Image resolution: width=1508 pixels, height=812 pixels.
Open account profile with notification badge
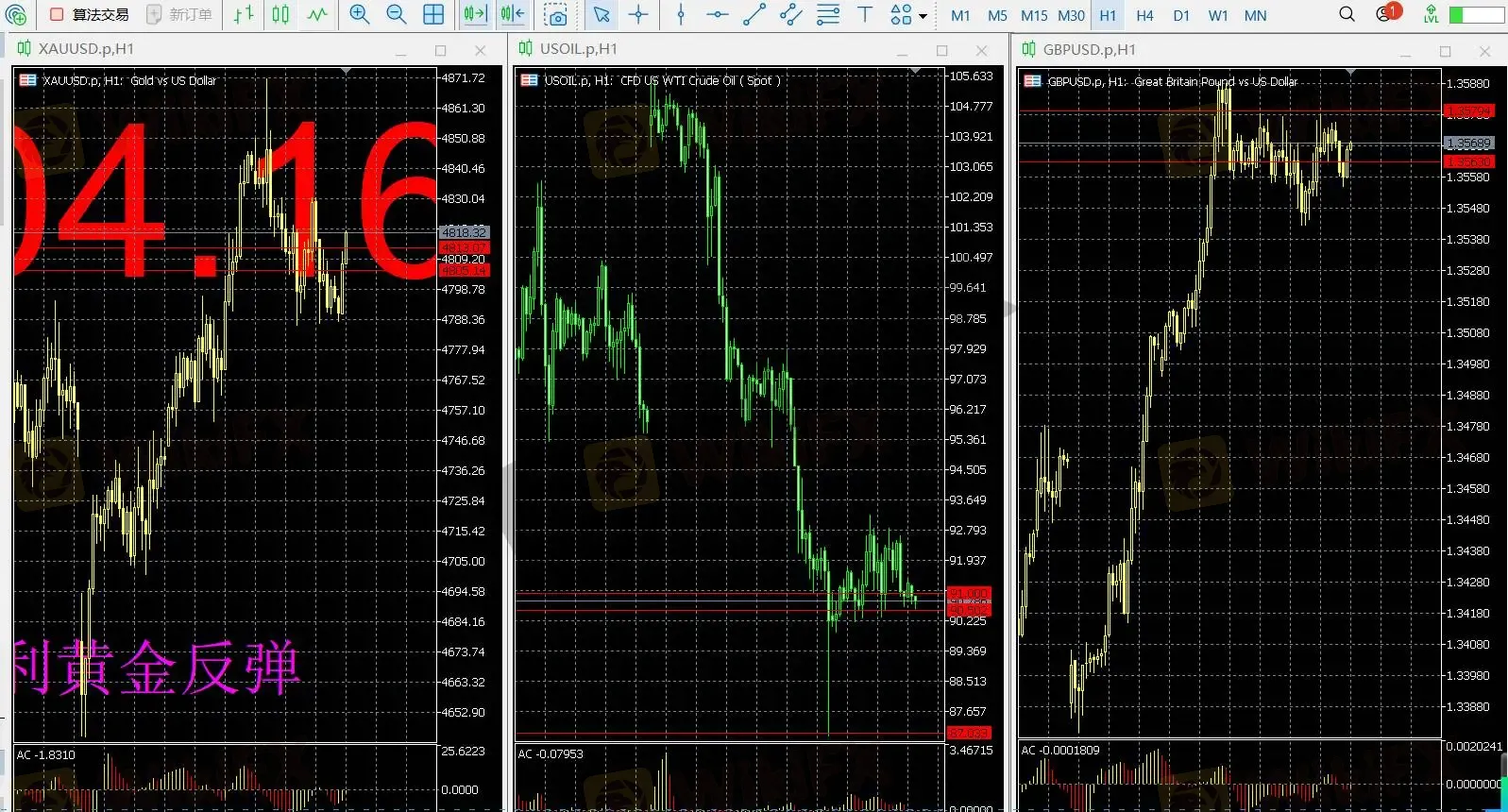click(x=1387, y=13)
